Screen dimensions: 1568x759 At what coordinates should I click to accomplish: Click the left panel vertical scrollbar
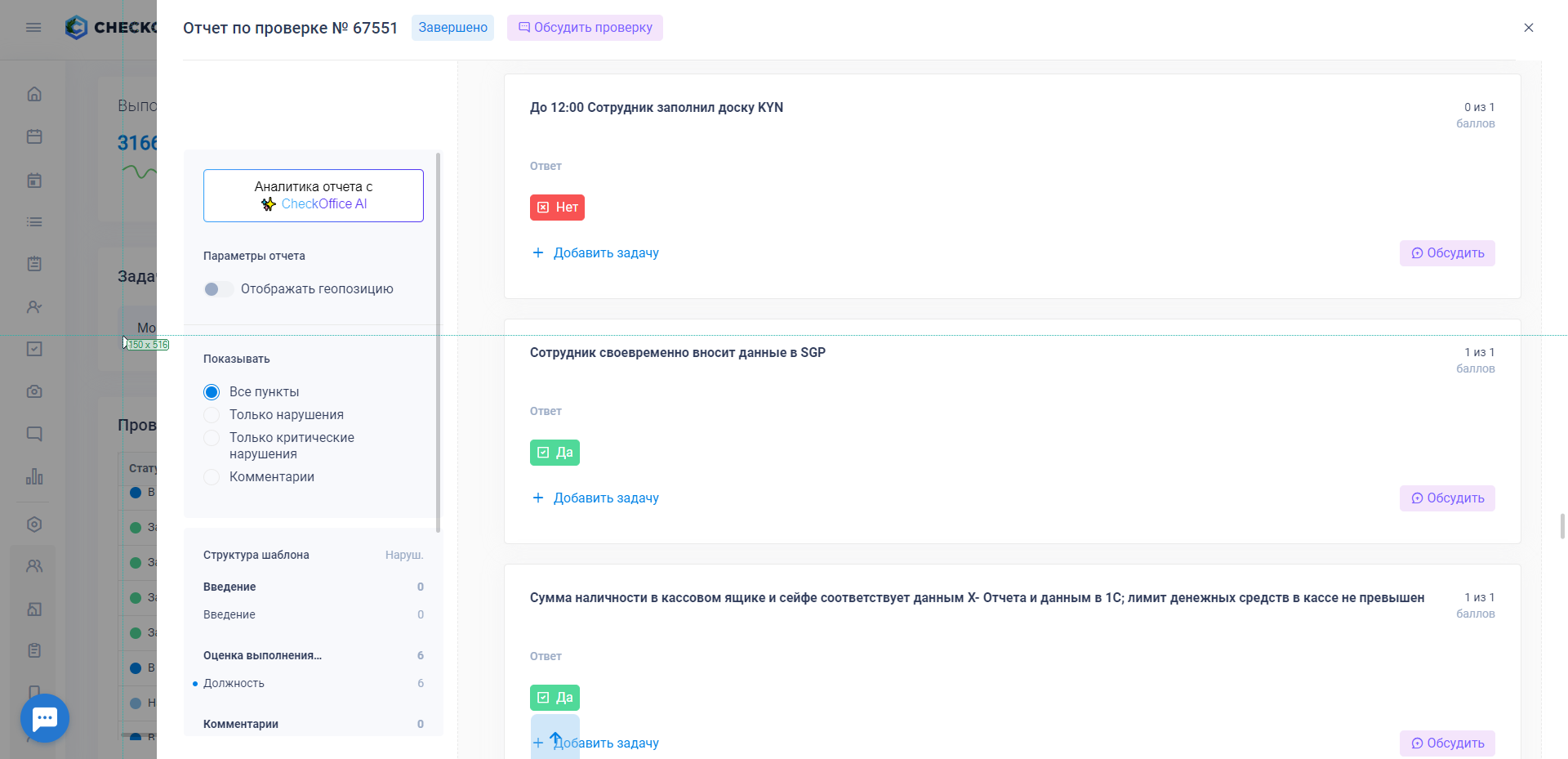pos(439,343)
